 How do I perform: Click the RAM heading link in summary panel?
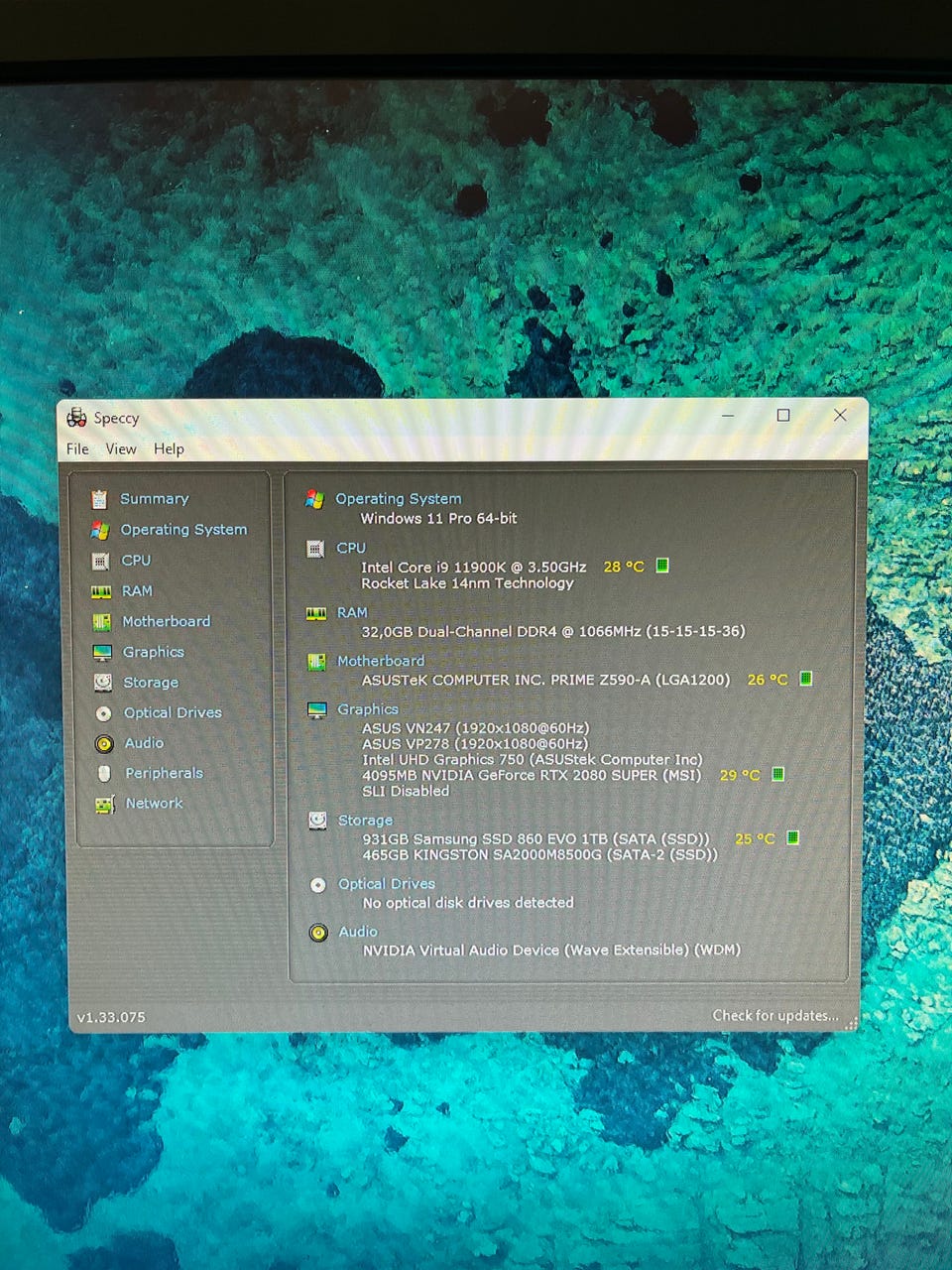(352, 613)
